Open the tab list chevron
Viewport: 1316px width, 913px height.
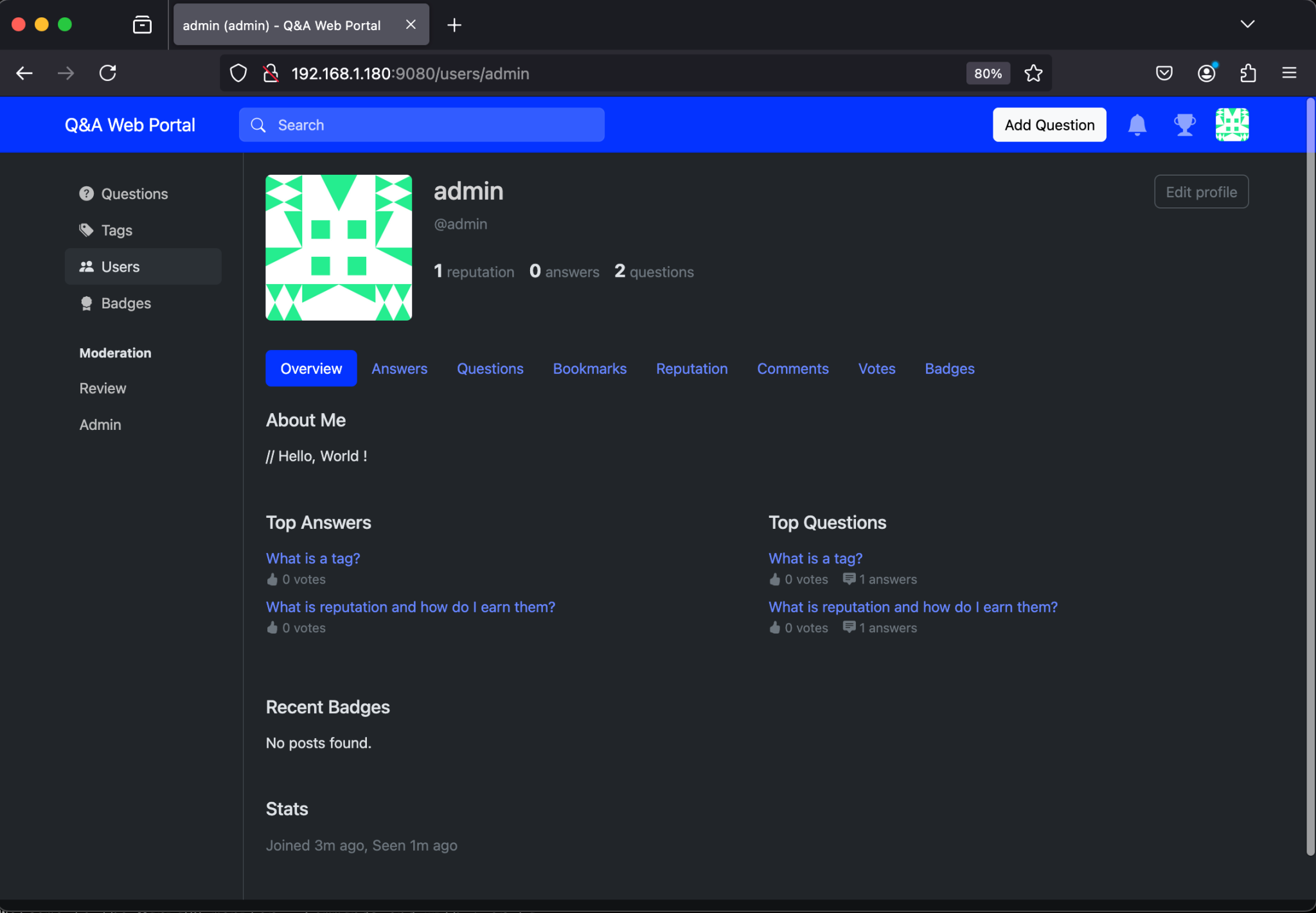point(1247,24)
